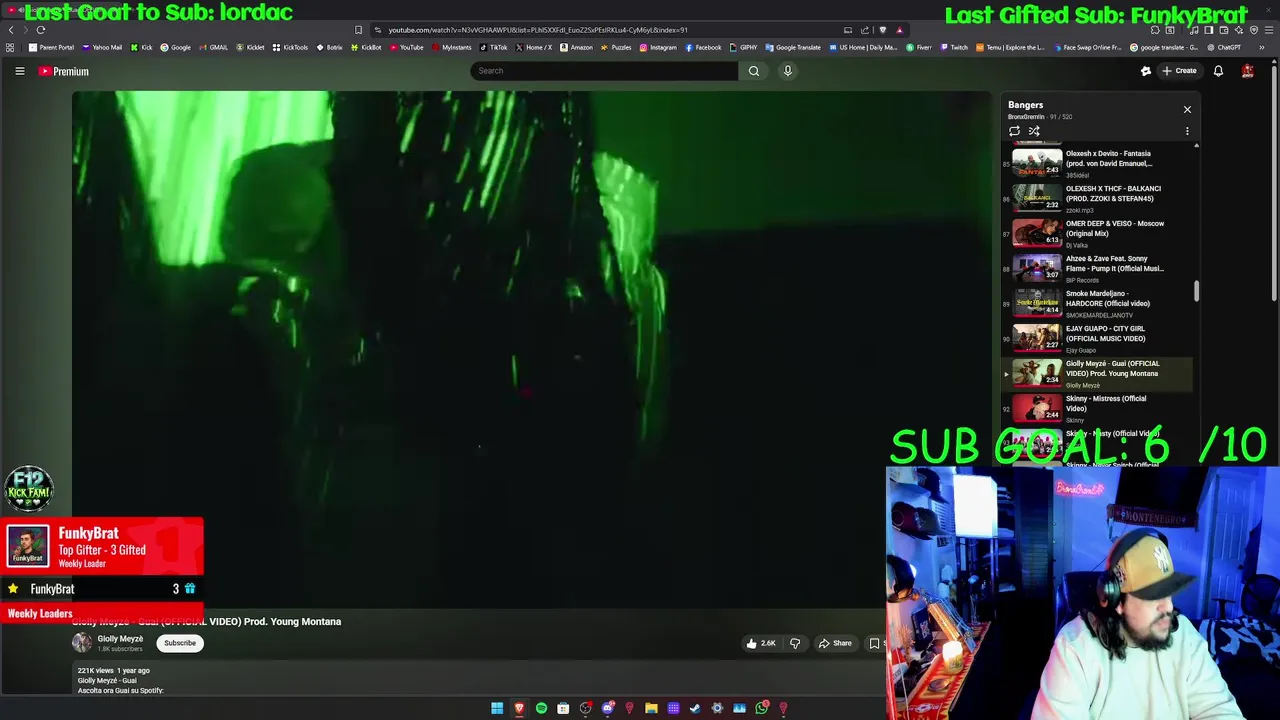Image resolution: width=1280 pixels, height=720 pixels.
Task: Open Twitch bookmark
Action: (953, 47)
